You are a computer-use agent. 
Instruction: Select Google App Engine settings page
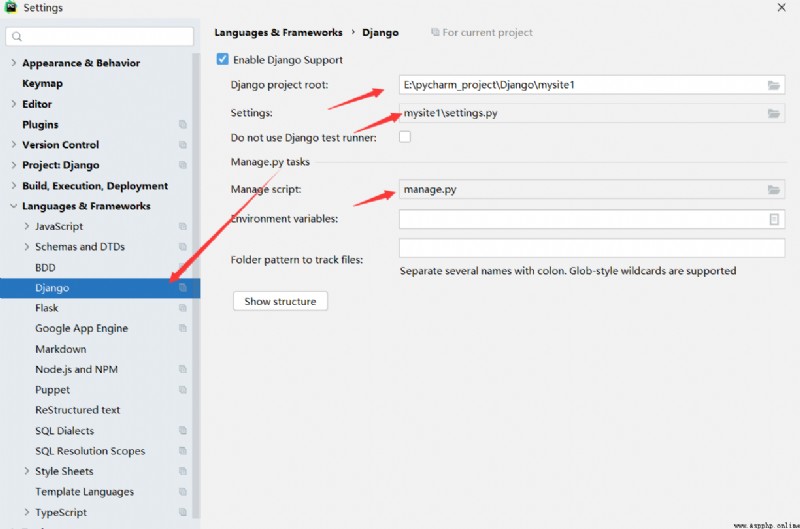(82, 329)
